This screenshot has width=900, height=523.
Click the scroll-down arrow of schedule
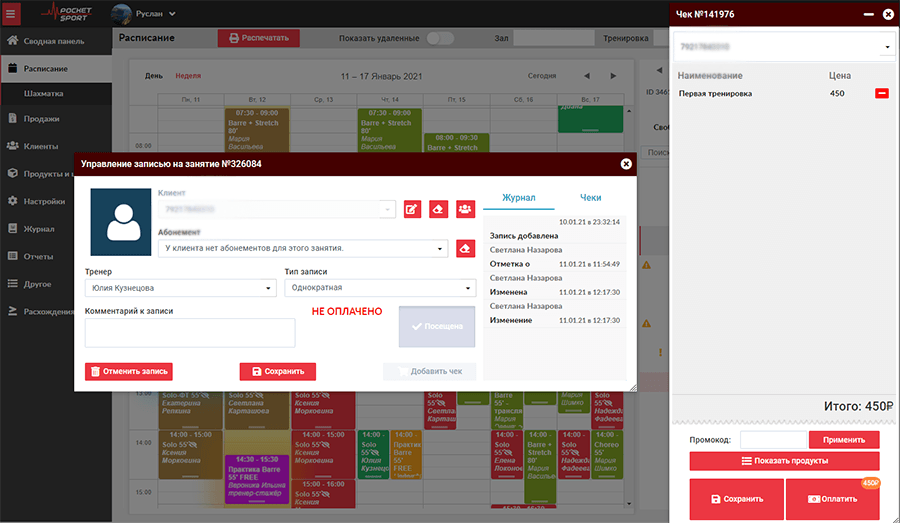(x=629, y=503)
